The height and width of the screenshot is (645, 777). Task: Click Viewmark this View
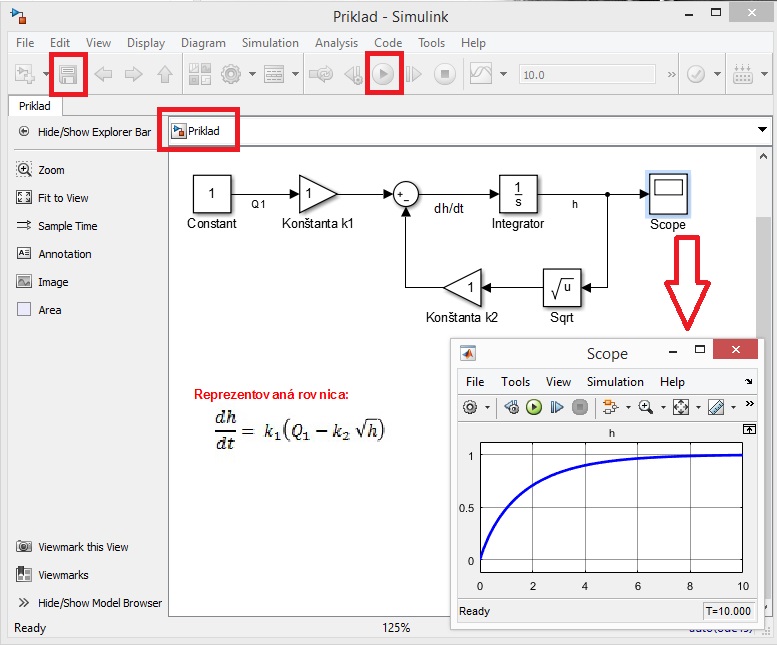[x=72, y=547]
